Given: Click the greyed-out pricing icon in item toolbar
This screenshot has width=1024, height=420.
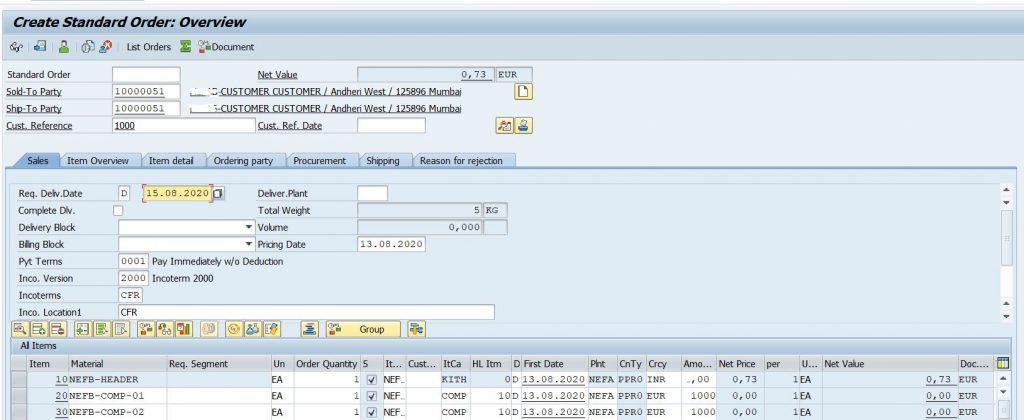Looking at the screenshot, I should (209, 329).
